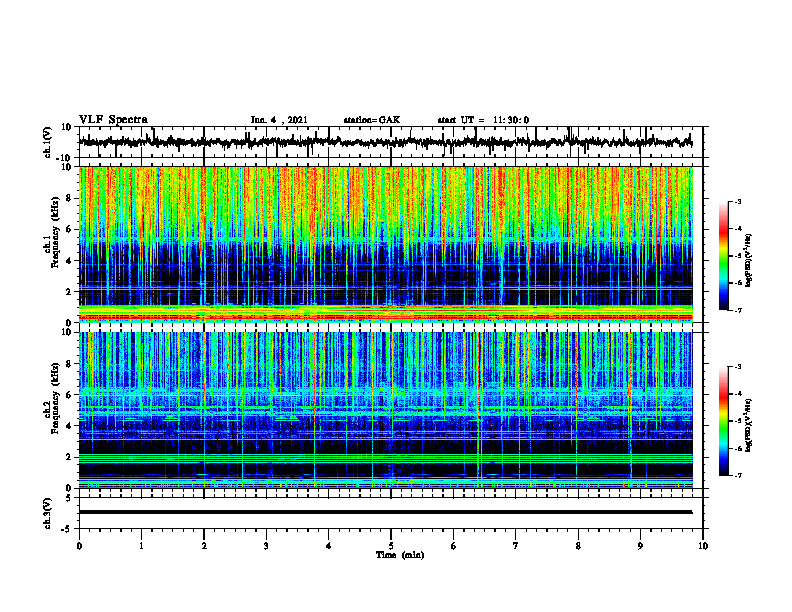This screenshot has width=792, height=612.
Task: Click the time axis tick label "0"
Action: [x=79, y=546]
